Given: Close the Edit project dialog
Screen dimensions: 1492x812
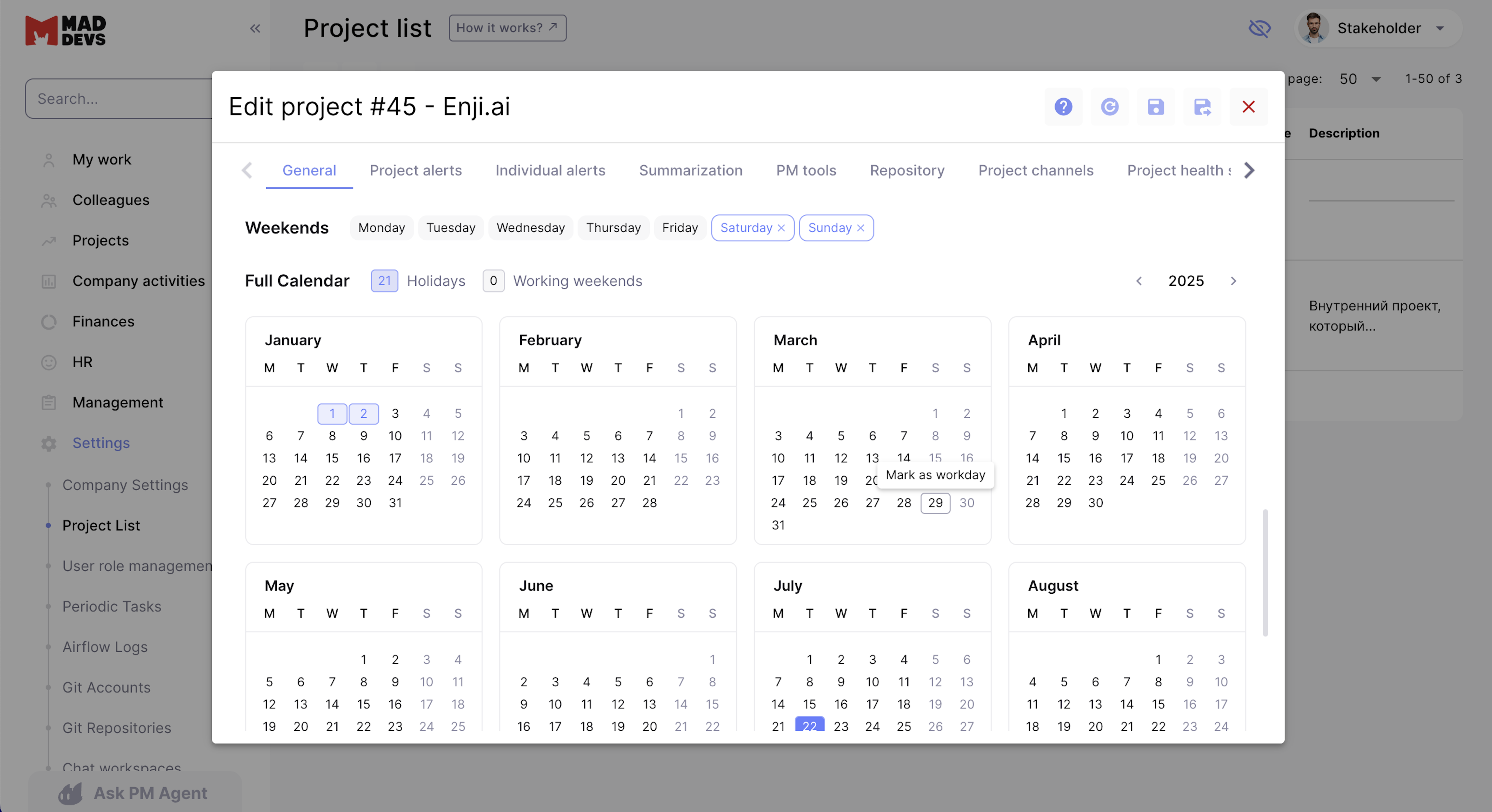Looking at the screenshot, I should [x=1249, y=106].
